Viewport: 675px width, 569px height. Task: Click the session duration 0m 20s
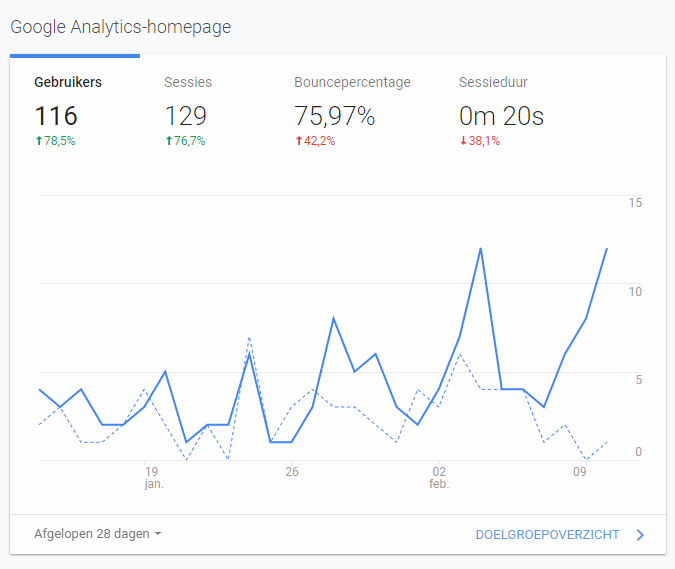pos(501,116)
